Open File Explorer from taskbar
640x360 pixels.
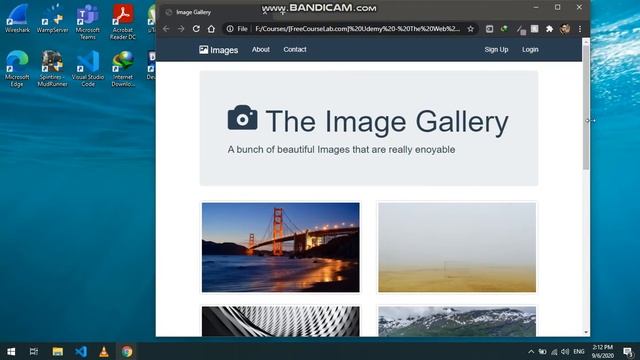[58, 351]
